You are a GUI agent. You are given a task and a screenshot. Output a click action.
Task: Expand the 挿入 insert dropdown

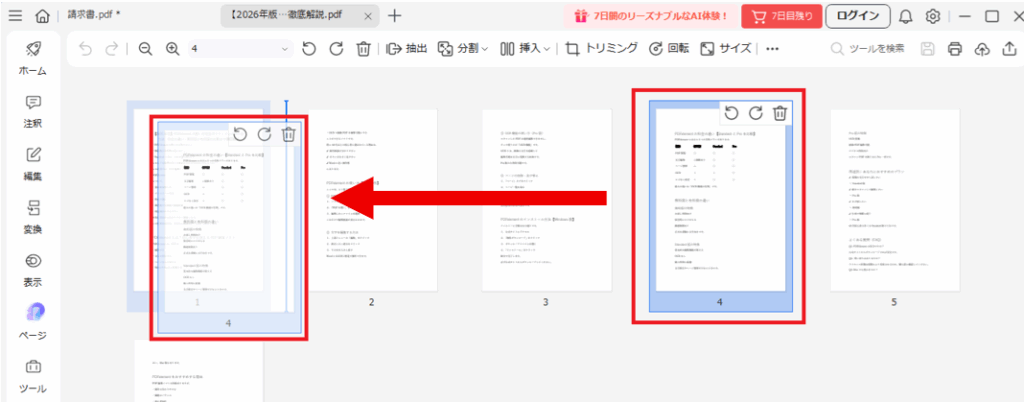(x=525, y=49)
